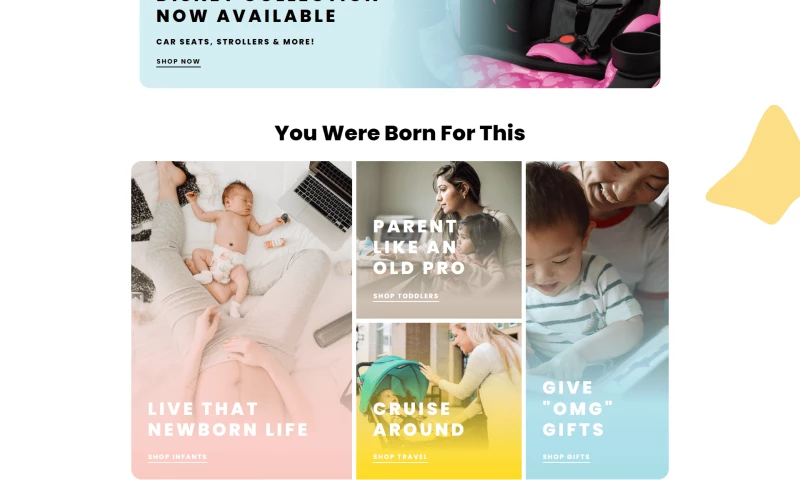Image resolution: width=800 pixels, height=480 pixels.
Task: Click the You Were Born For This heading
Action: click(x=399, y=133)
